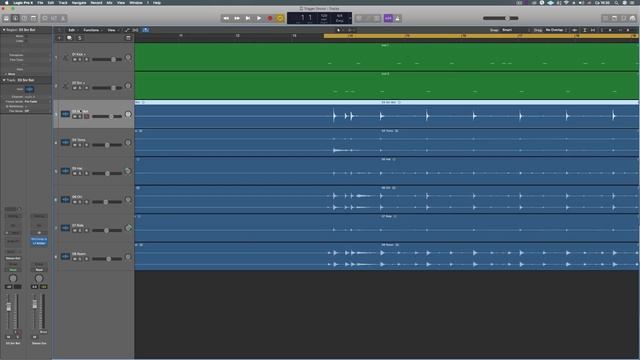Toggle the global Solo S button in track header
This screenshot has height=360, width=640.
80,38
